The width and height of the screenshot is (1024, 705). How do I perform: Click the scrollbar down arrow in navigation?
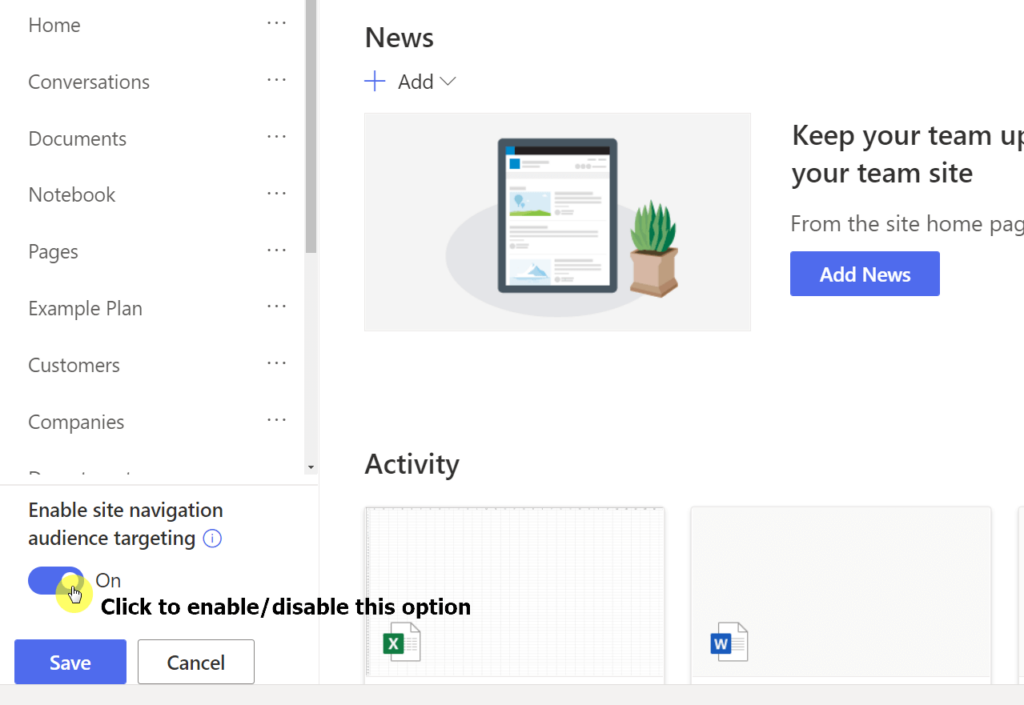click(311, 467)
